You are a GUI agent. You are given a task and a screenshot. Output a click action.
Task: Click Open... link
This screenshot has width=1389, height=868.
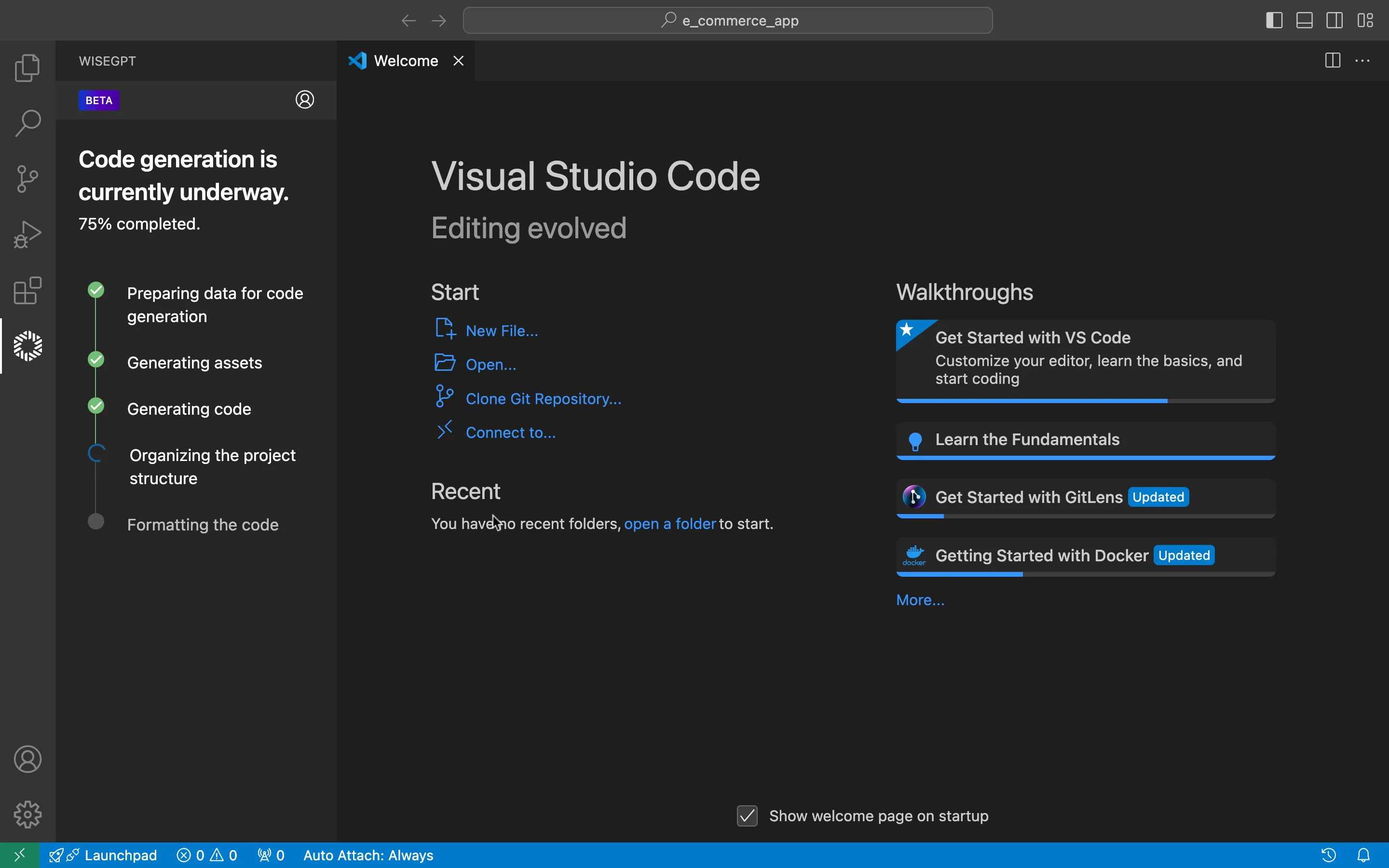coord(491,365)
